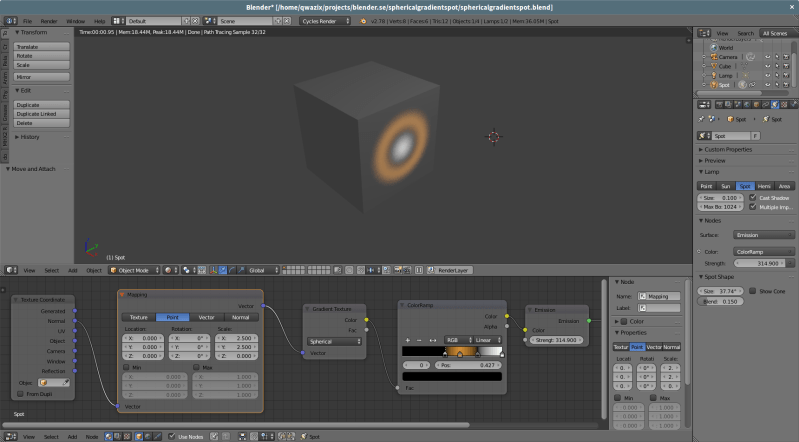Click the Rotate button
The height and width of the screenshot is (442, 799).
[41, 56]
